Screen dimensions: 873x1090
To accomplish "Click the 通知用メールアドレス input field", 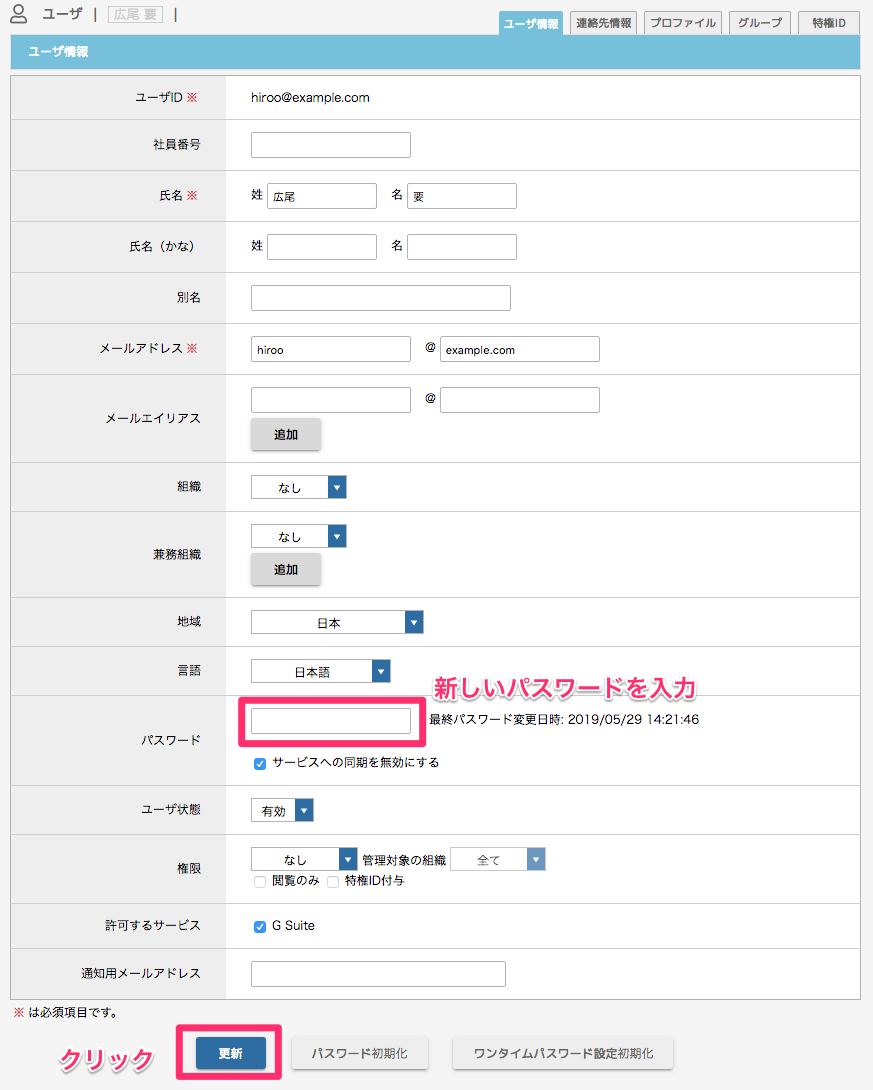I will point(378,974).
